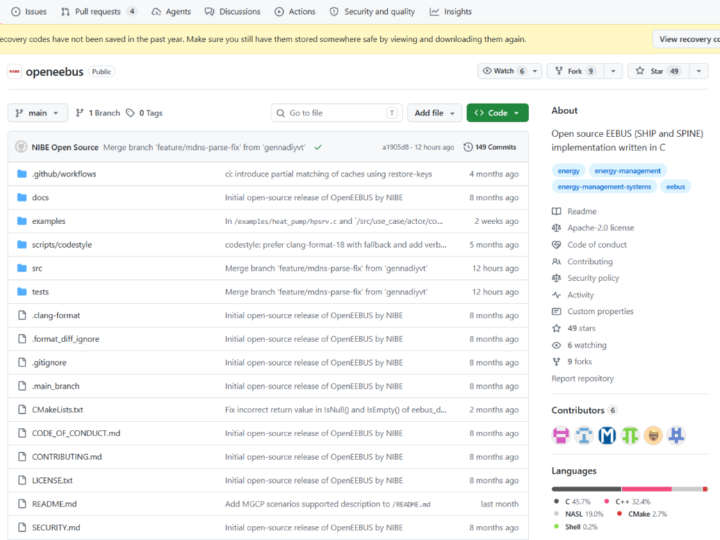Expand the Watch notifications dropdown arrow
This screenshot has height=540, width=720.
tap(535, 71)
